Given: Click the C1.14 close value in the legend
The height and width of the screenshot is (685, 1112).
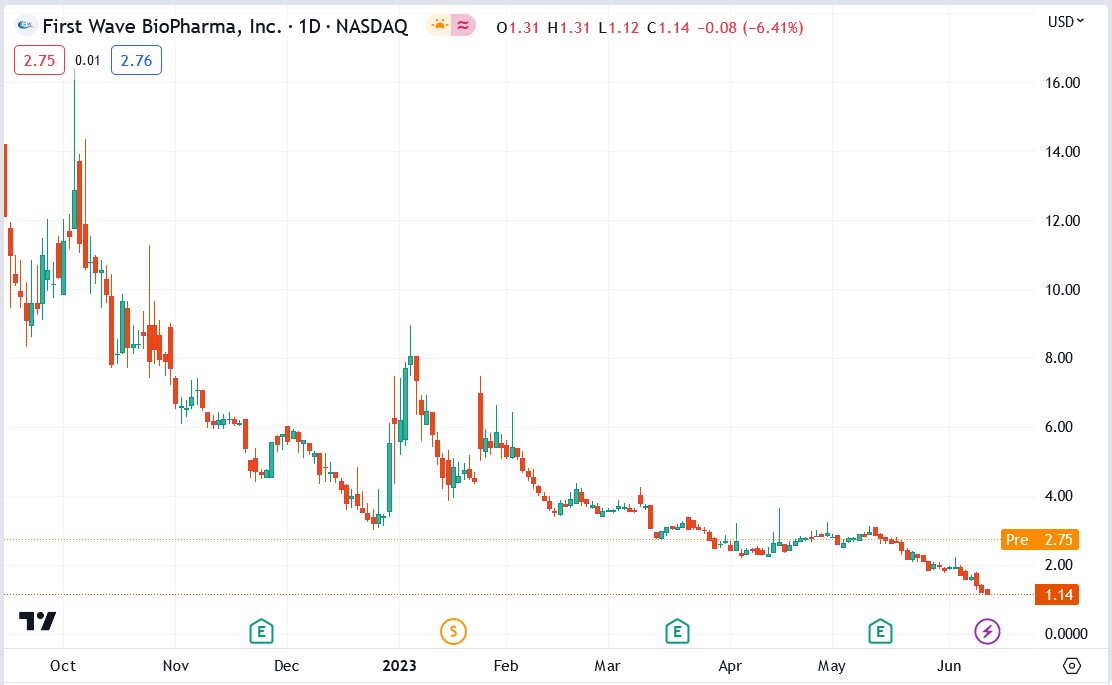Looking at the screenshot, I should point(666,28).
